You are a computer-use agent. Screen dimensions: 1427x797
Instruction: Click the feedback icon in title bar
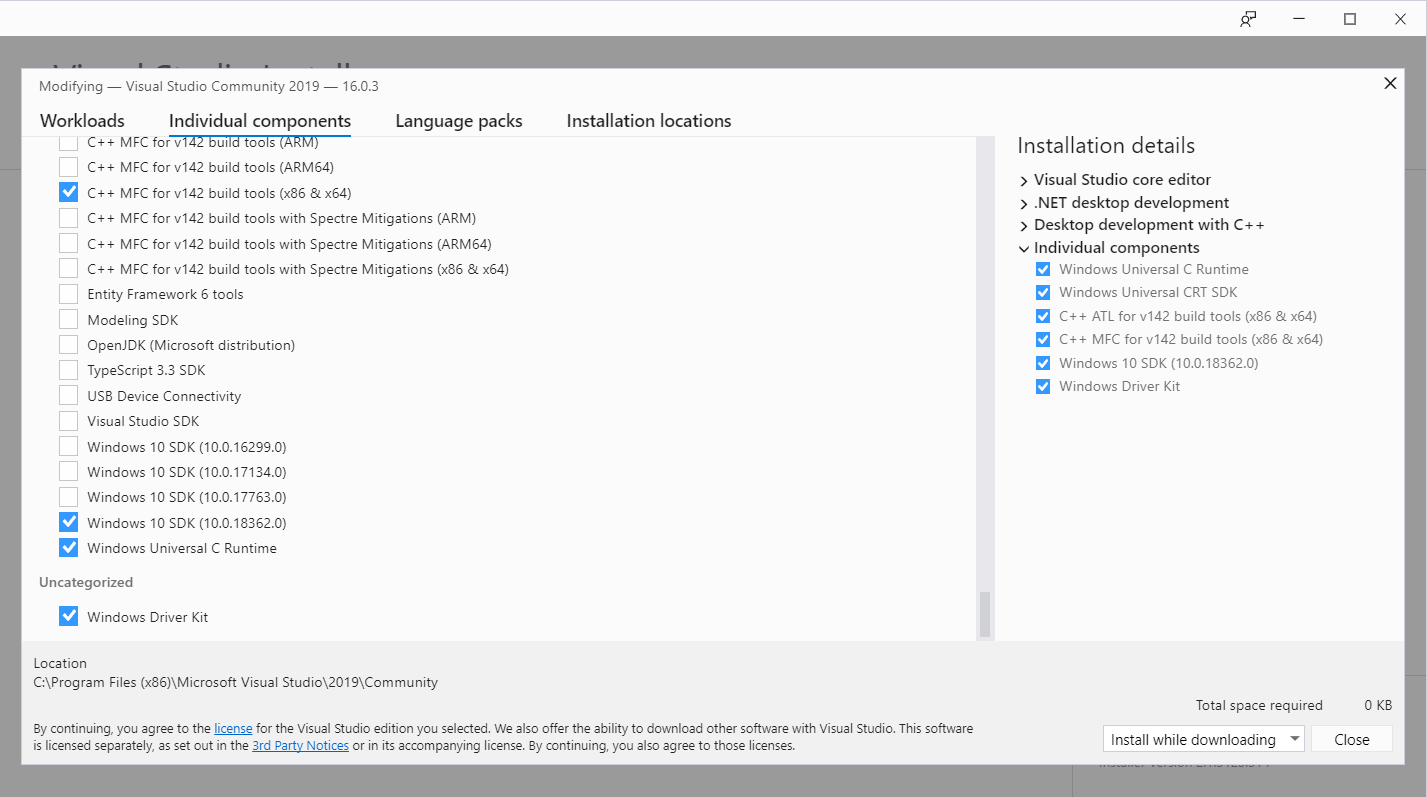point(1248,19)
